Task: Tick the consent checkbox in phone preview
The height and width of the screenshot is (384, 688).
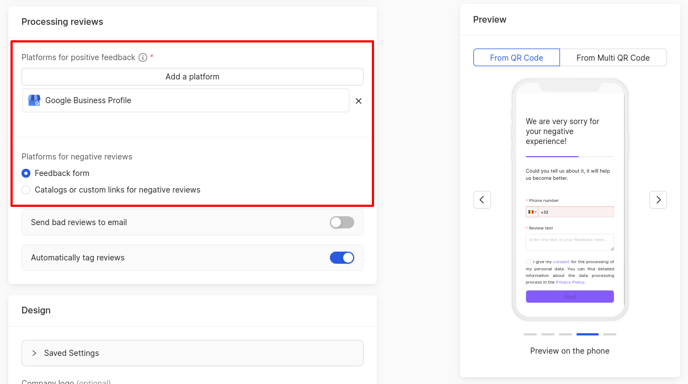Action: pyautogui.click(x=528, y=262)
